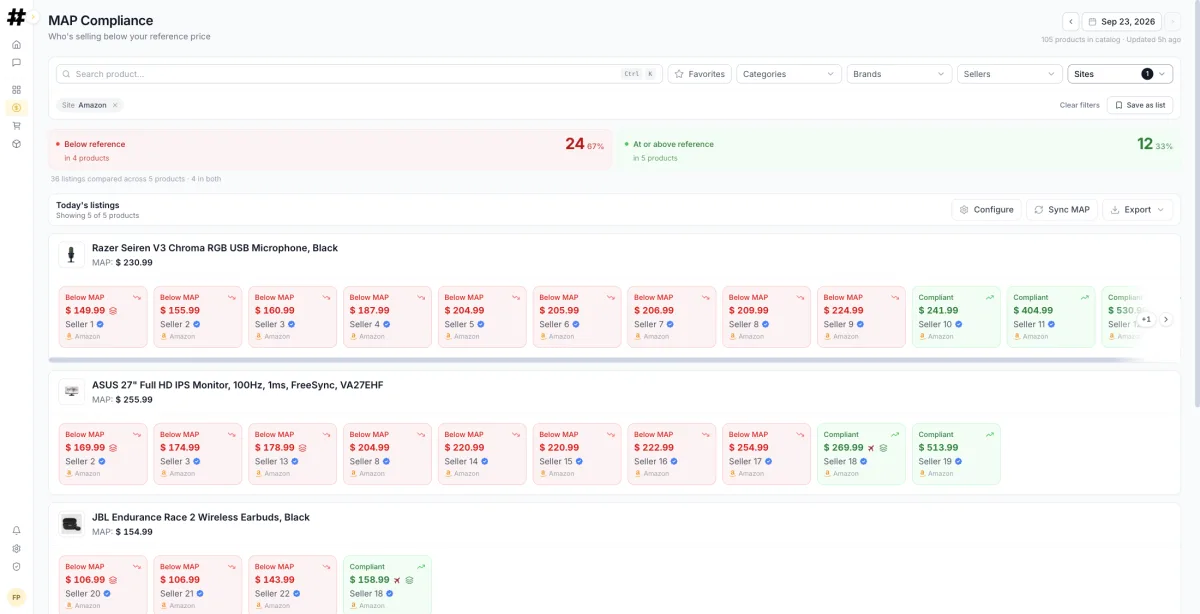Open Seller 1 listing at $ 149.99
Viewport: 1200px width, 614px height.
pos(103,317)
